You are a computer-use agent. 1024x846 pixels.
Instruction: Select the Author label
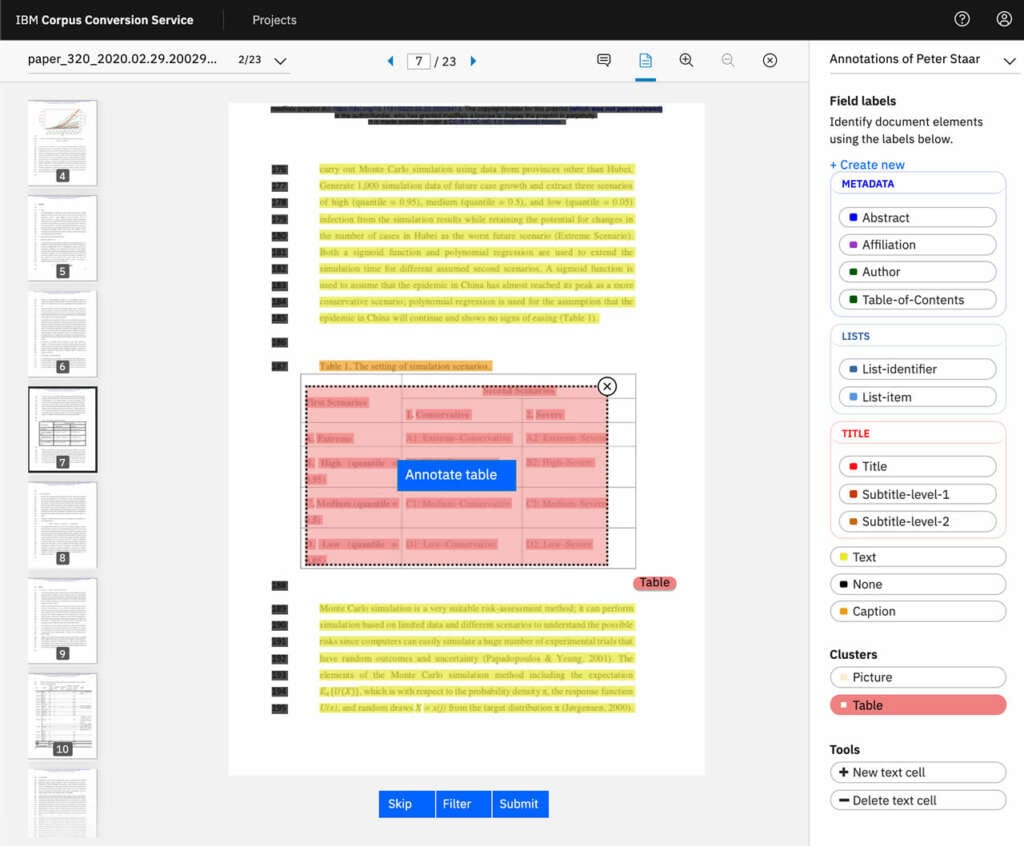point(917,272)
